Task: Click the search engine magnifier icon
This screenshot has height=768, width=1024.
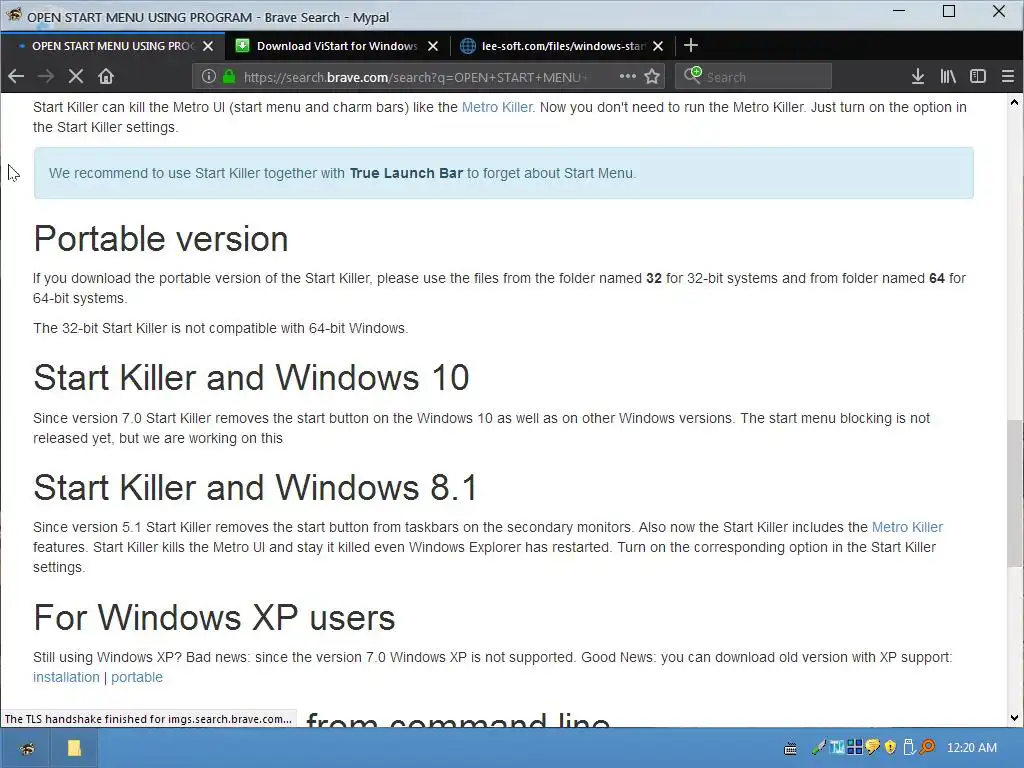Action: (692, 75)
